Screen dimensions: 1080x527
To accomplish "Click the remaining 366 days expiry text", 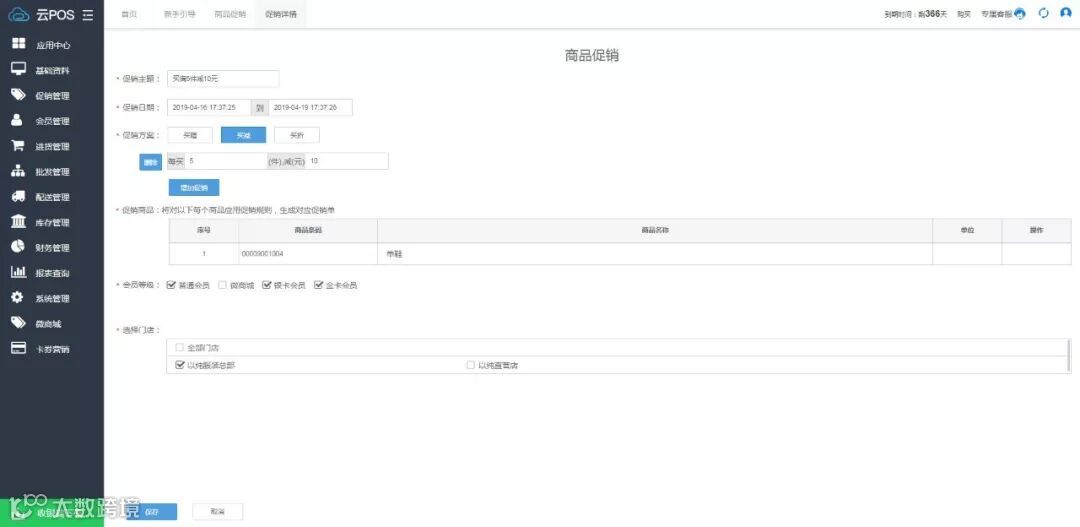I will (x=916, y=14).
